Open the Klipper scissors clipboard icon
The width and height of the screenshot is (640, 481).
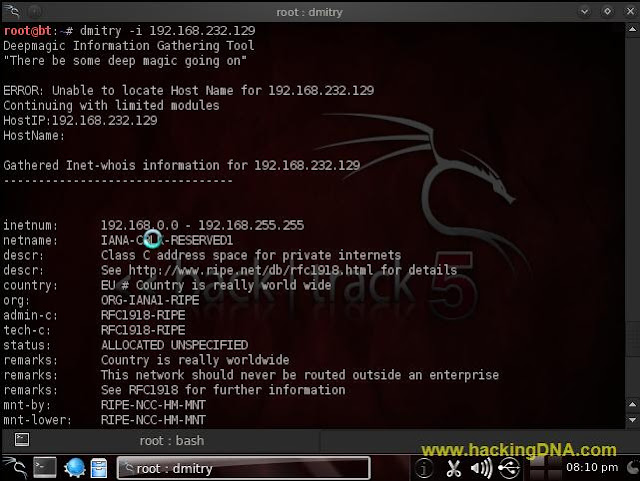pyautogui.click(x=453, y=468)
